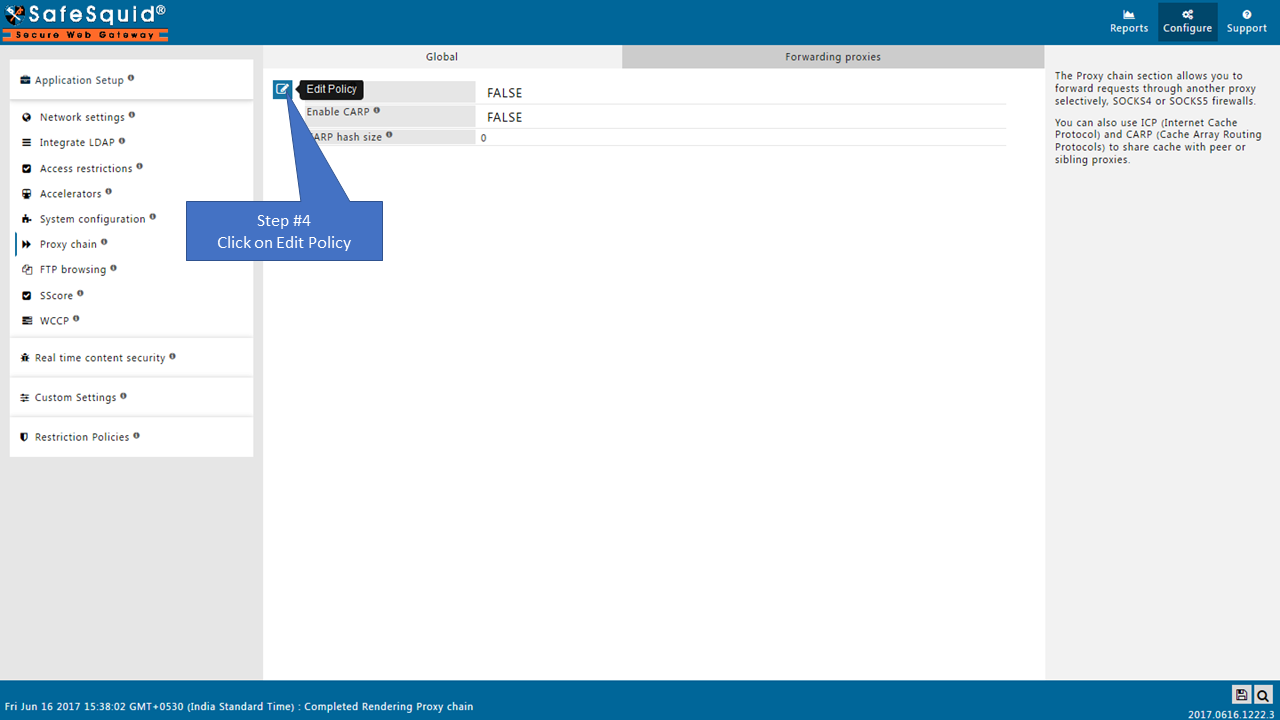This screenshot has width=1280, height=720.
Task: Expand the Application Setup section
Action: point(131,80)
